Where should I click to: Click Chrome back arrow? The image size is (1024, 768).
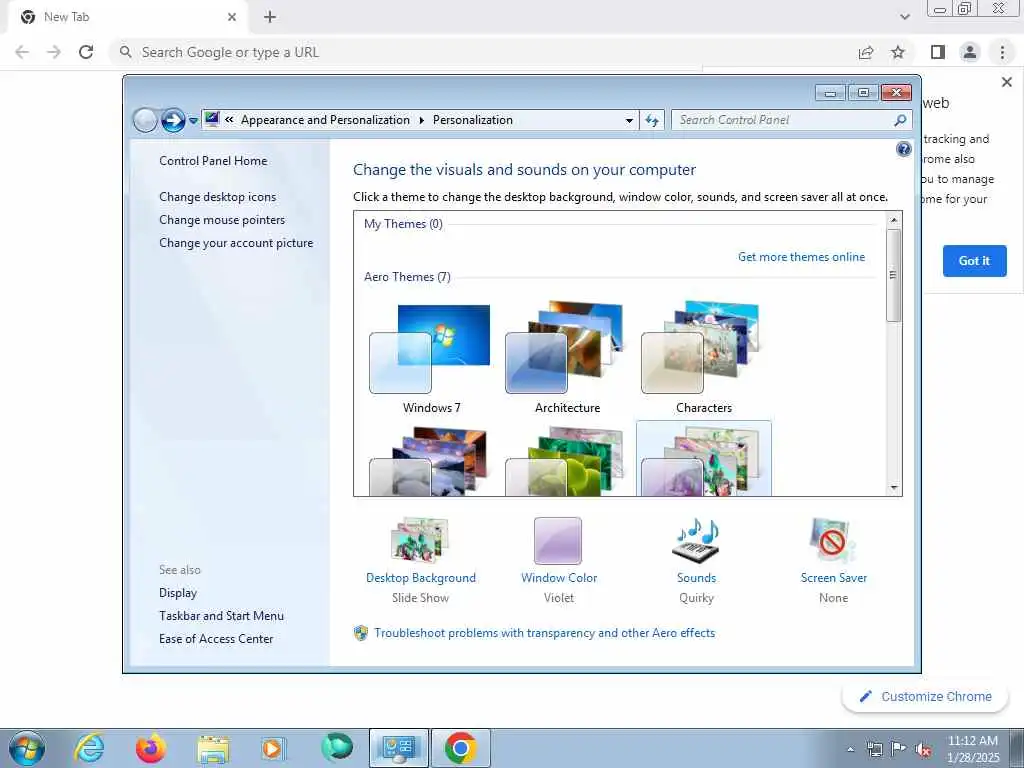[x=22, y=52]
